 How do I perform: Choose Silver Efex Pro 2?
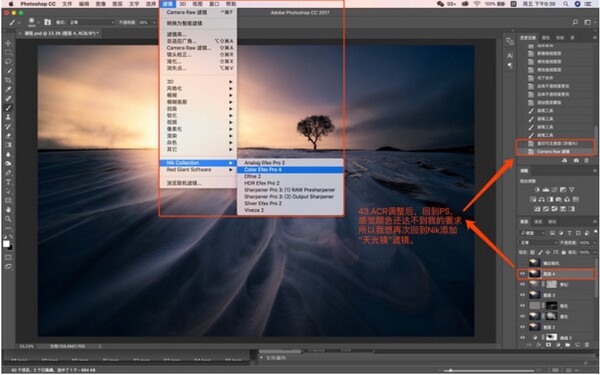coord(290,203)
